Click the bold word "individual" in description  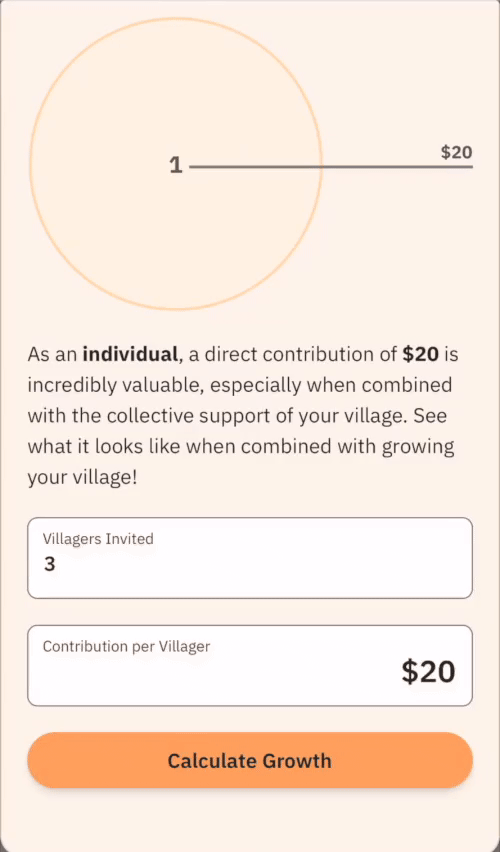(x=130, y=355)
